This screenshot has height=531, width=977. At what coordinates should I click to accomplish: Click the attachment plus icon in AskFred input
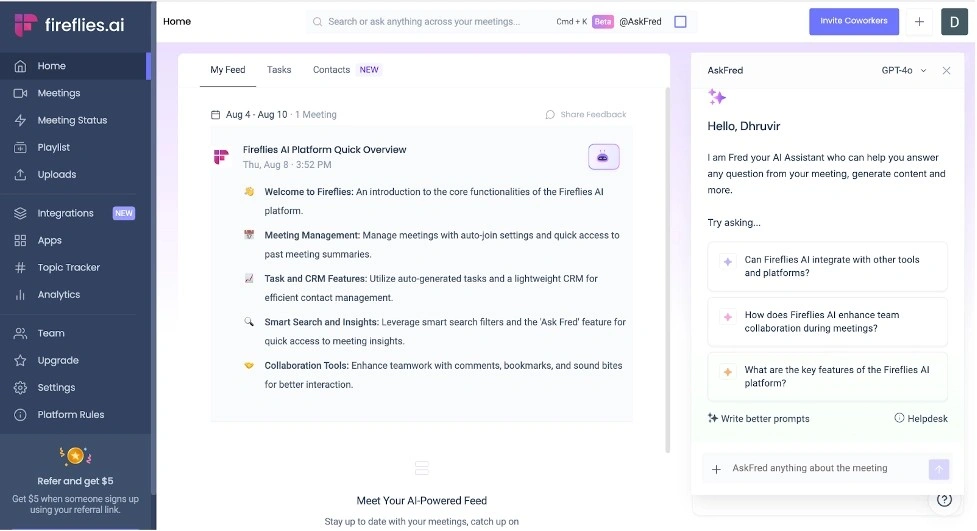(x=716, y=469)
